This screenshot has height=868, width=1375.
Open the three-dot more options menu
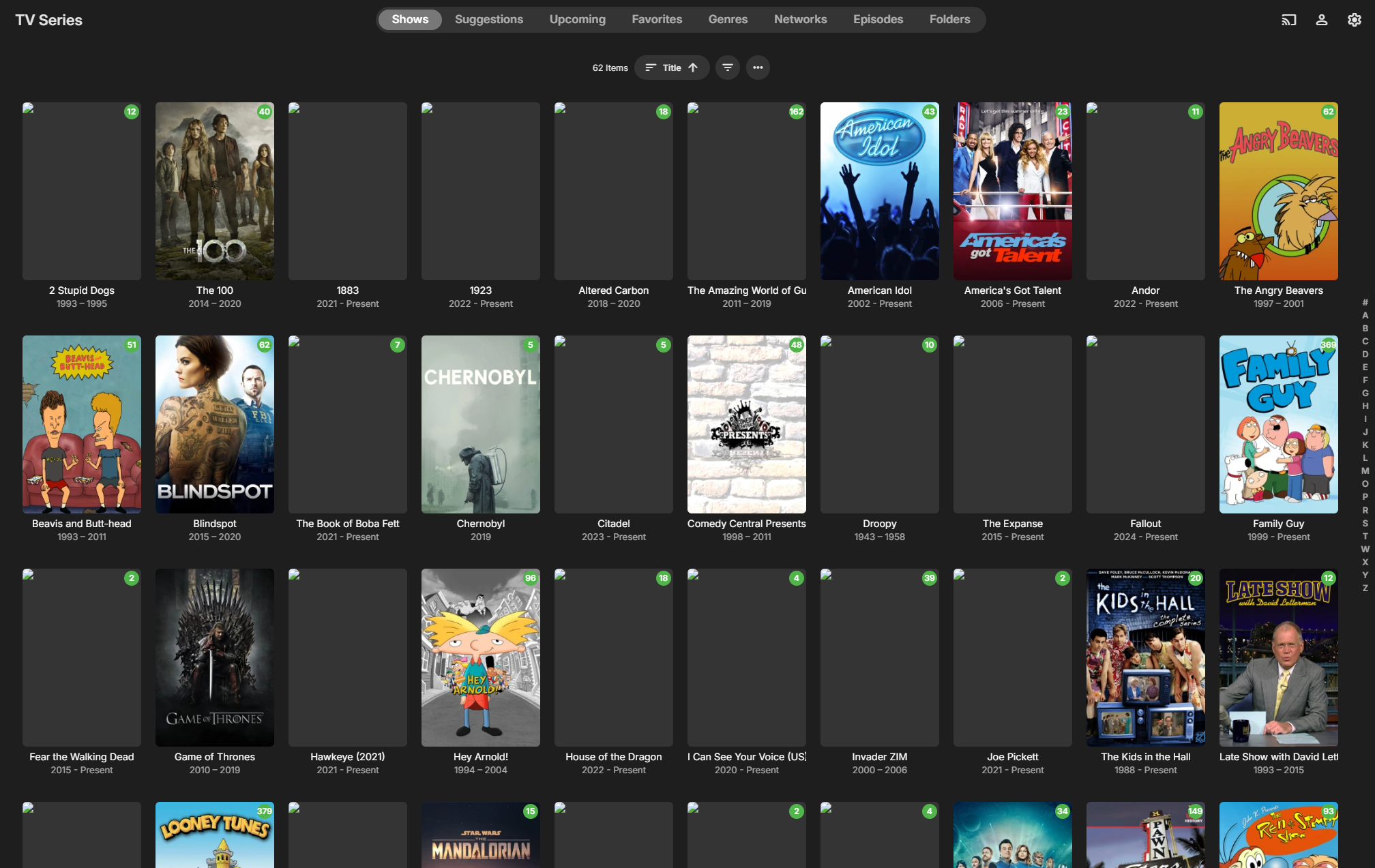coord(758,68)
